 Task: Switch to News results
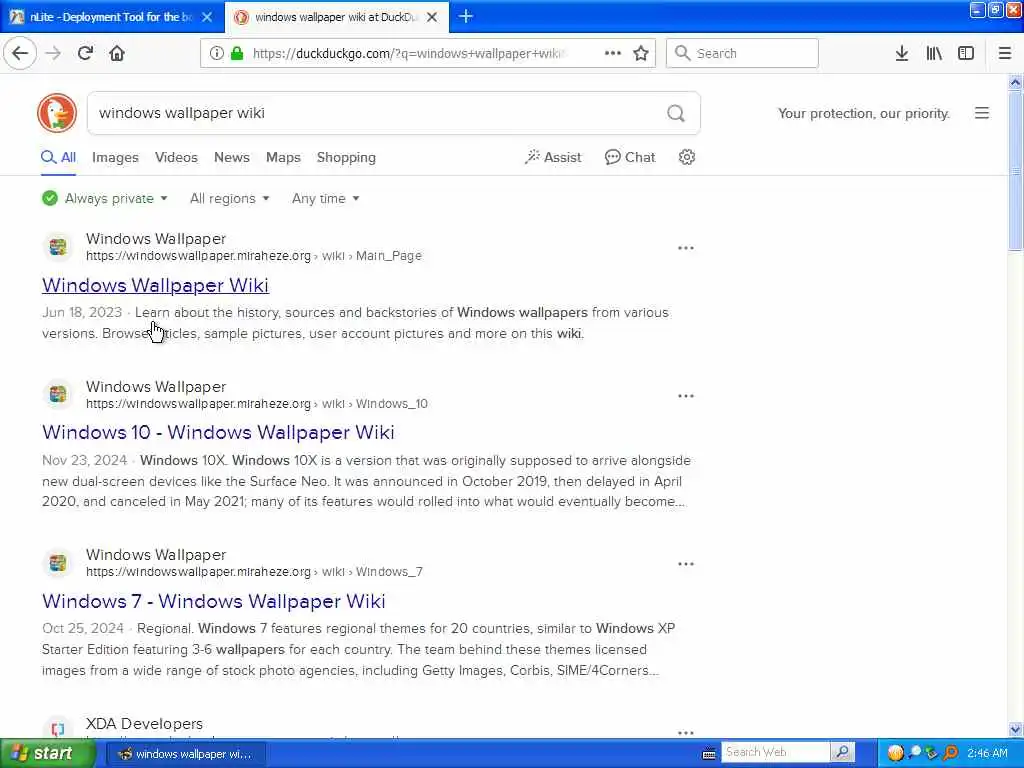pos(232,157)
